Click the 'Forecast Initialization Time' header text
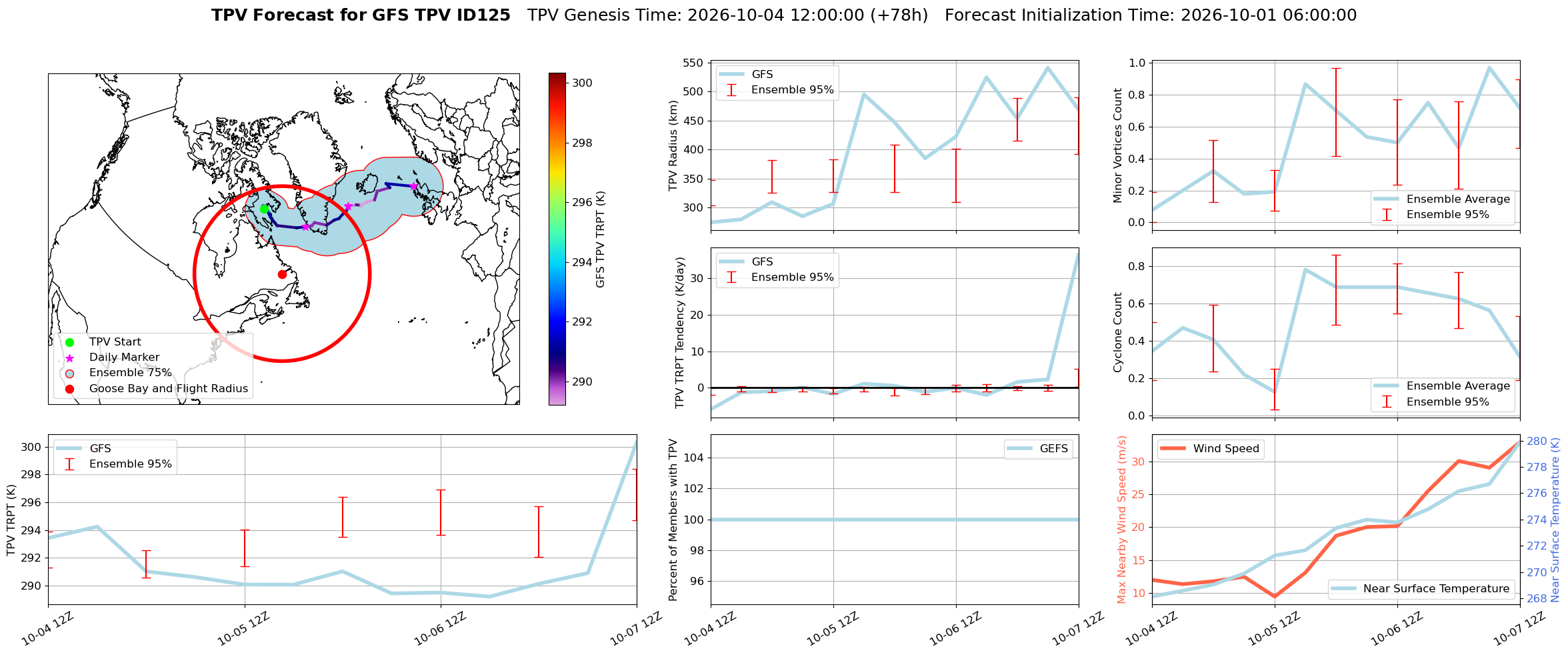Screen dimensions: 1568x655 point(1151,15)
